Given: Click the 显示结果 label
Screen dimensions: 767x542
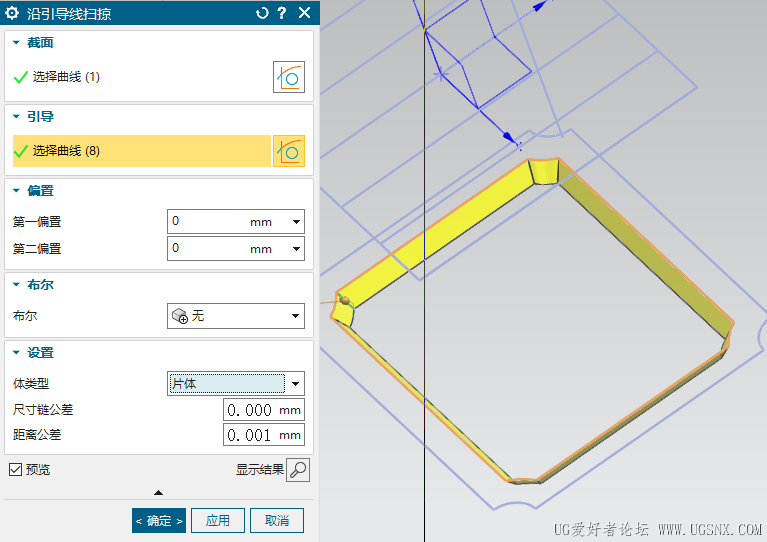Looking at the screenshot, I should tap(260, 470).
